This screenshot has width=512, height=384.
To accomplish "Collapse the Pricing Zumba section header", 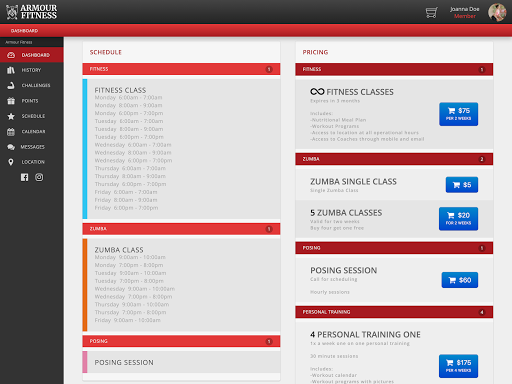I will click(x=394, y=159).
